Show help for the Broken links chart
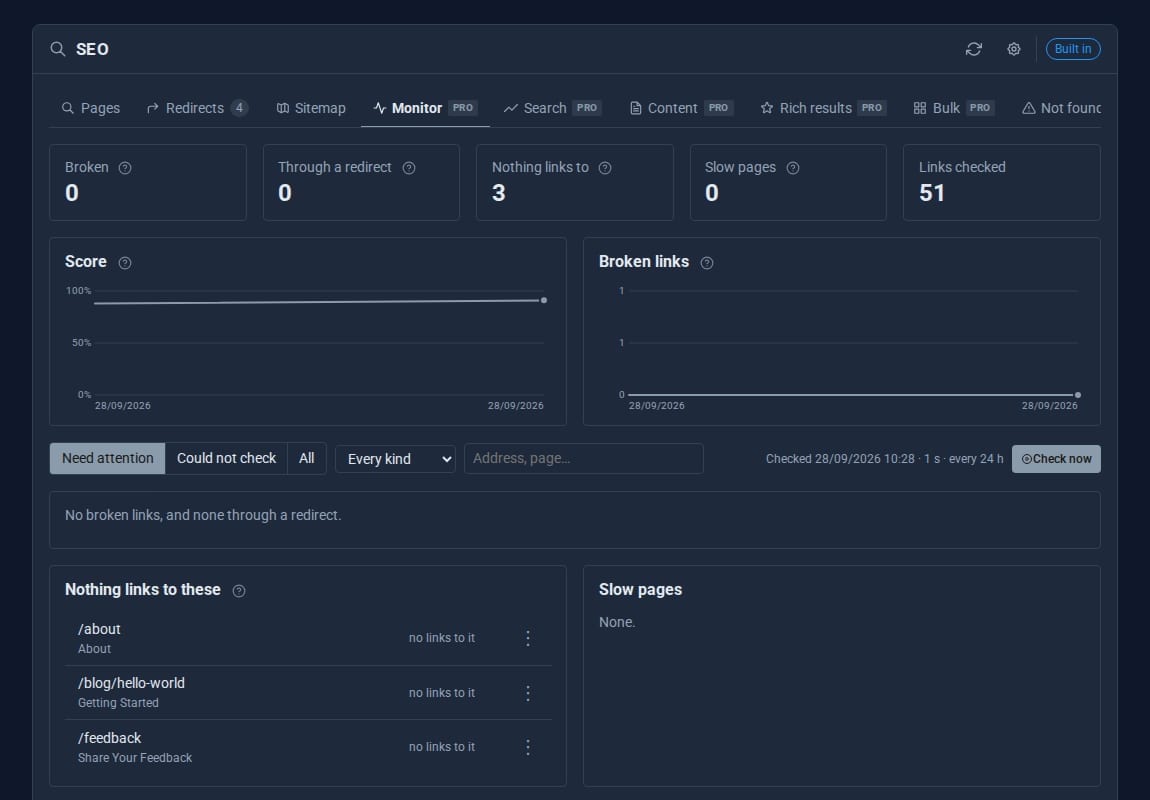The height and width of the screenshot is (800, 1150). click(707, 263)
